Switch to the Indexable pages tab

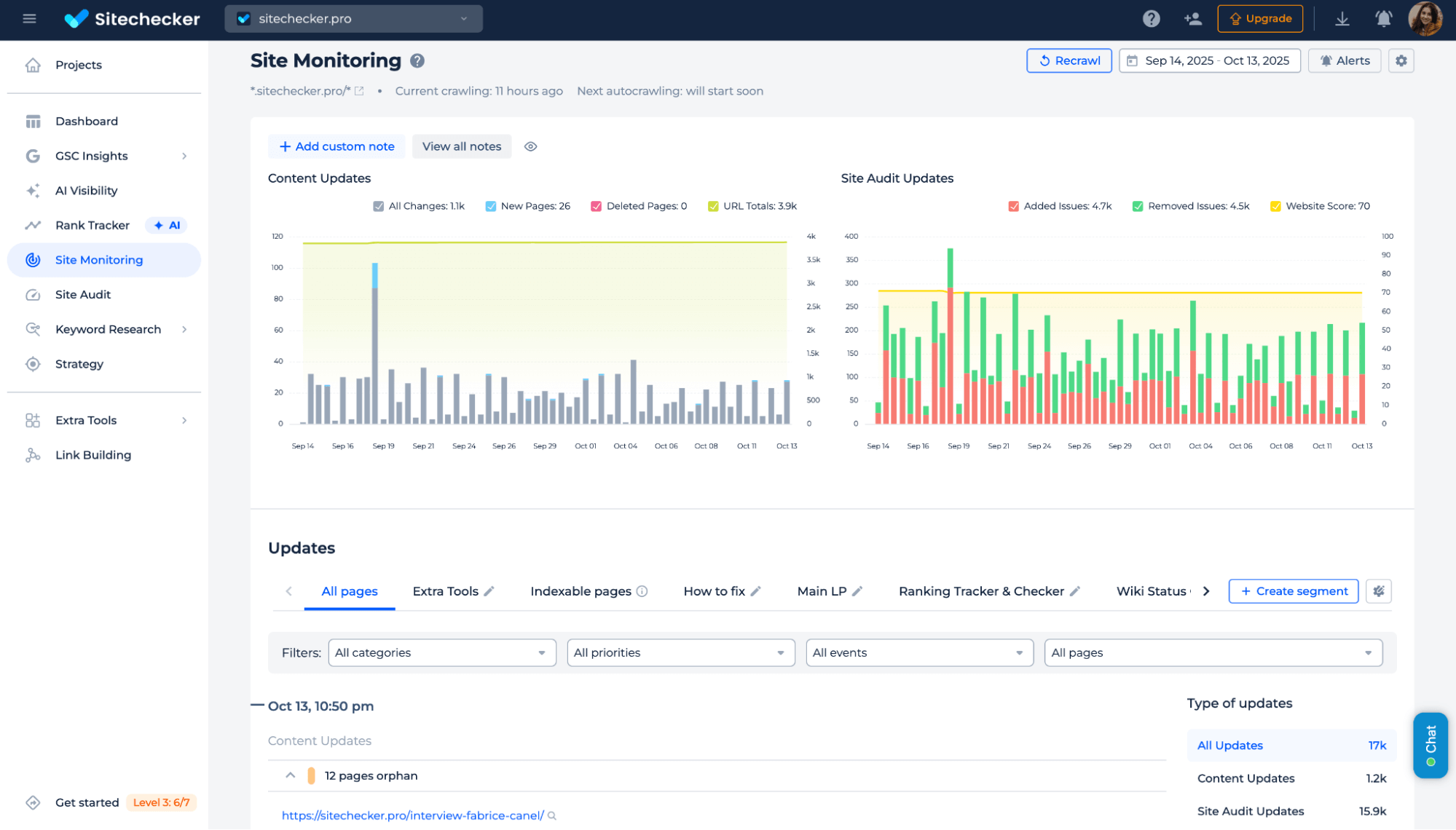pyautogui.click(x=581, y=591)
